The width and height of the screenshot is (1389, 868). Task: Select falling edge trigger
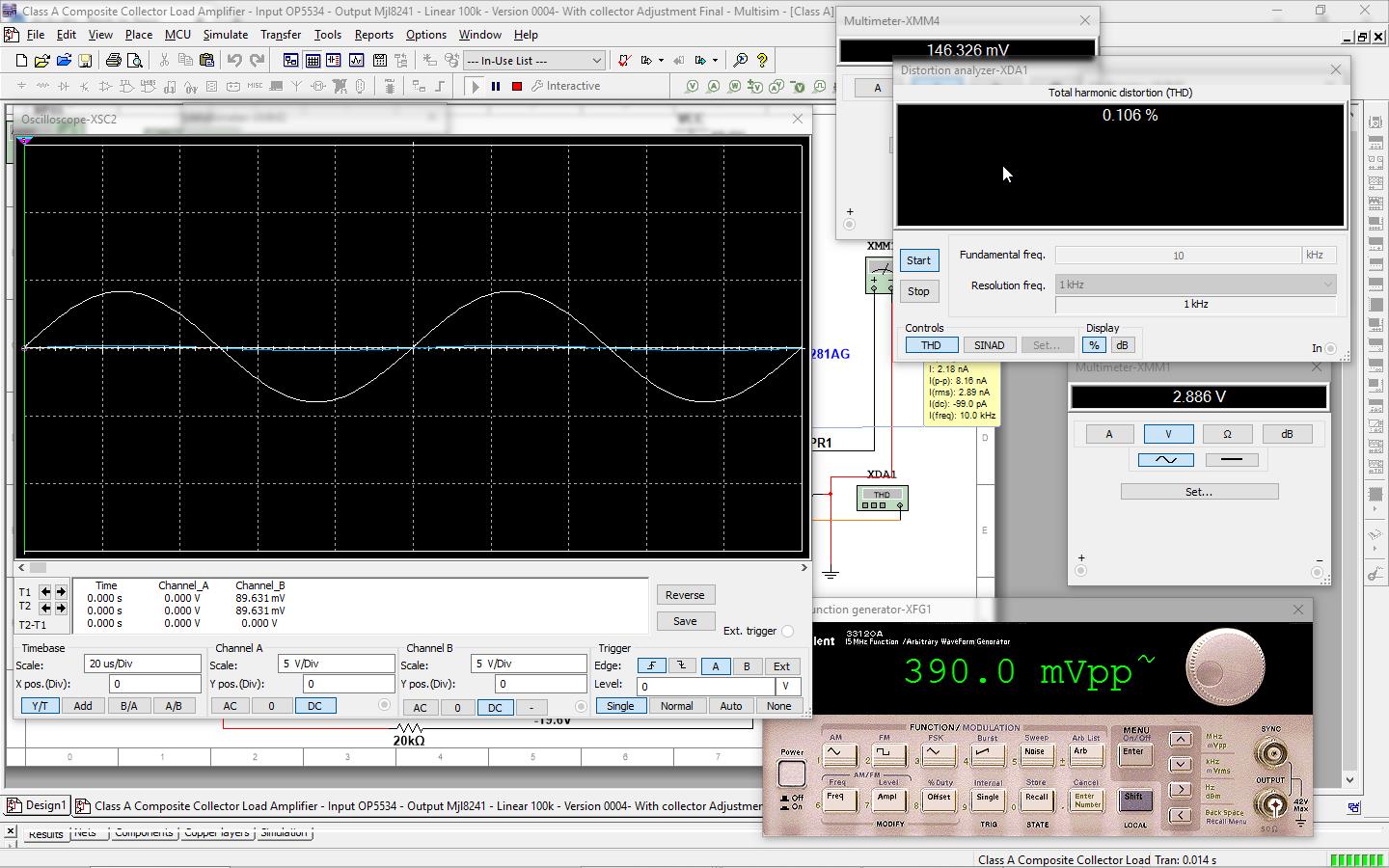(x=681, y=665)
